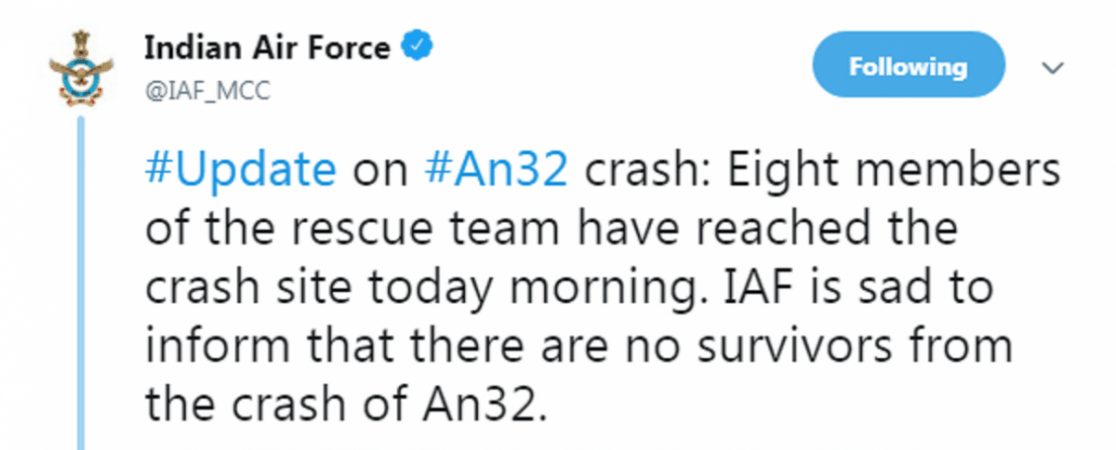Click the blue verified badge checkmark
Screen dimensions: 1116x450
coord(418,48)
